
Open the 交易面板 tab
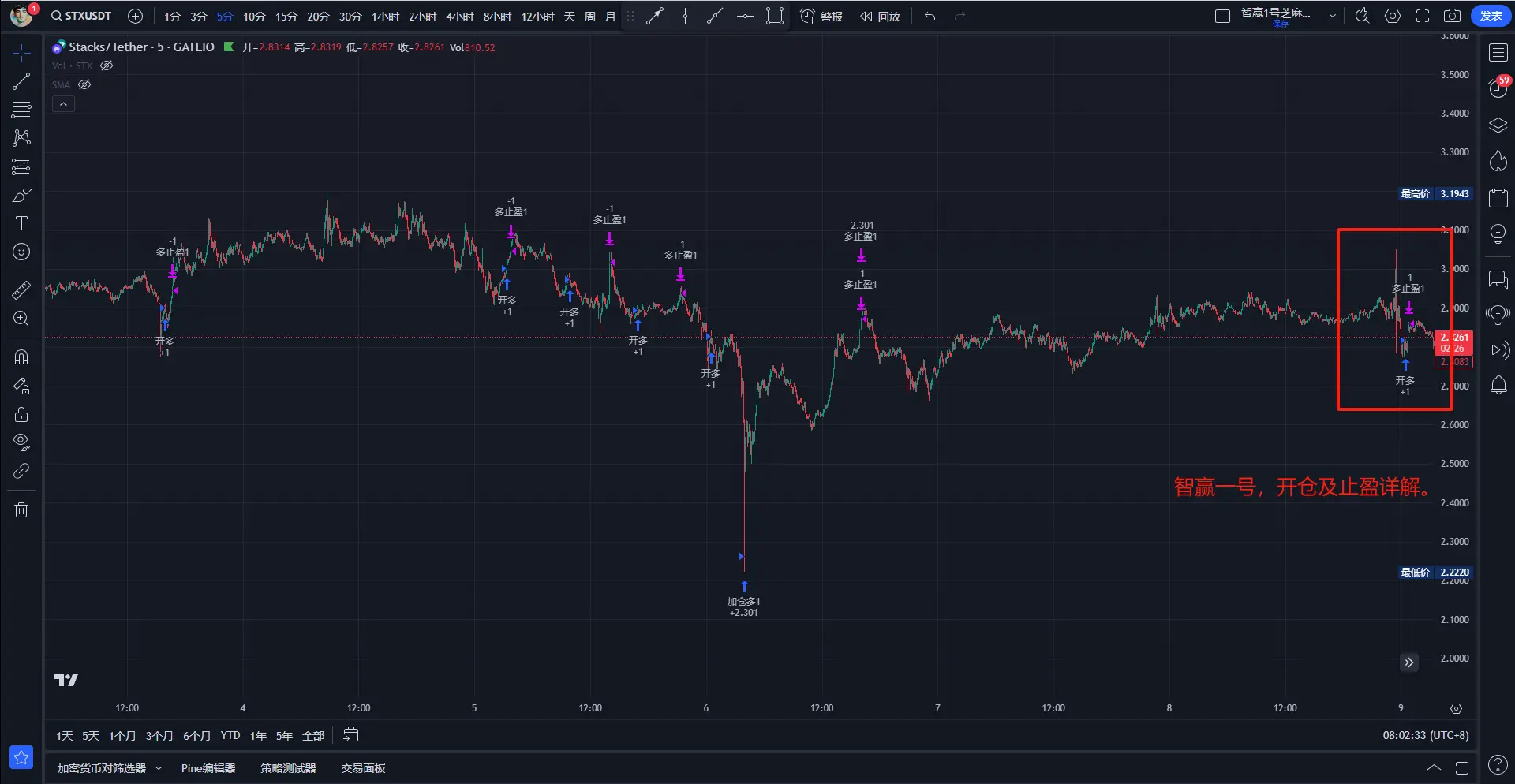pyautogui.click(x=363, y=768)
